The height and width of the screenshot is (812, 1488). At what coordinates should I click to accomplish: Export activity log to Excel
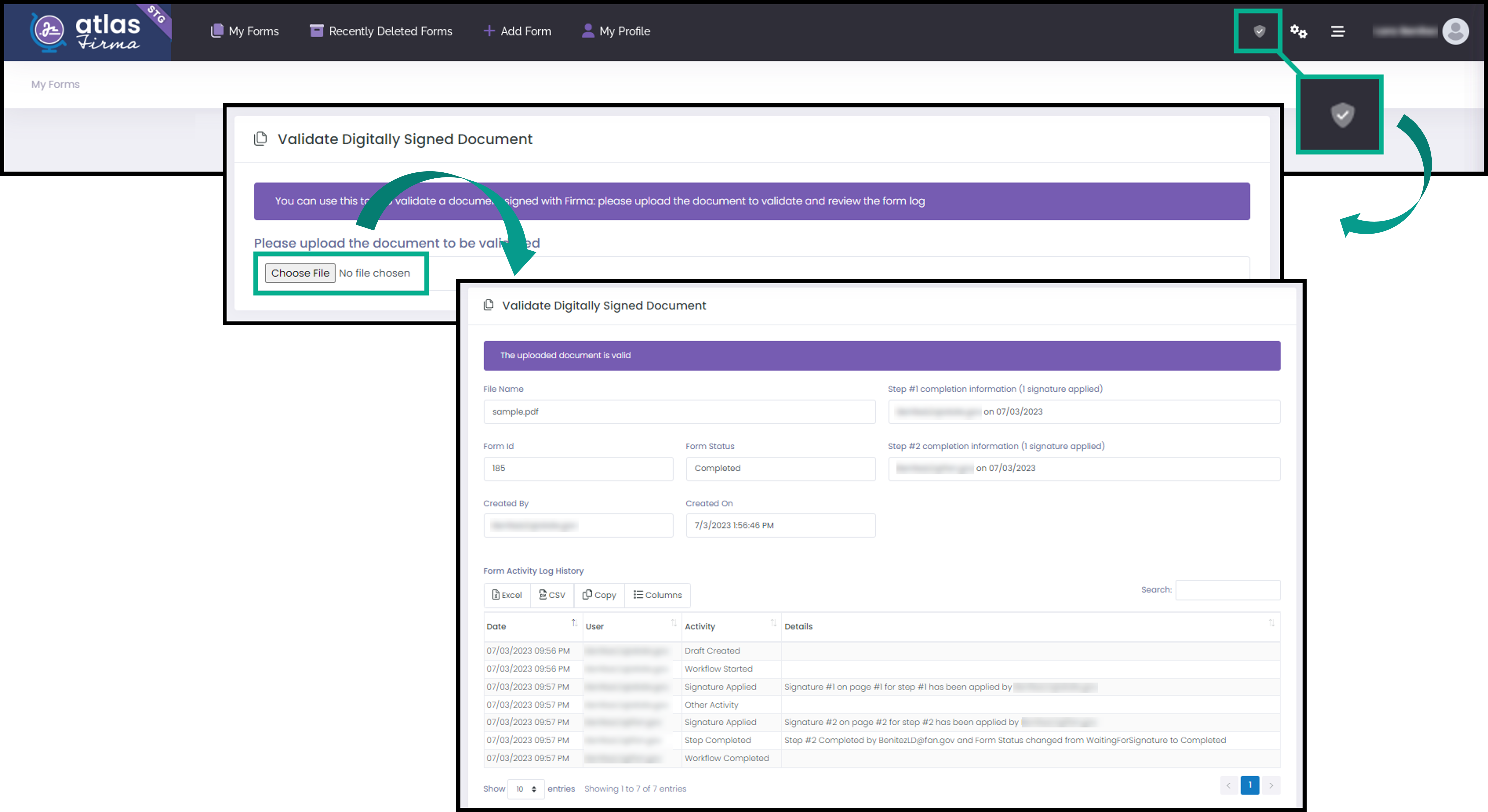click(x=507, y=595)
